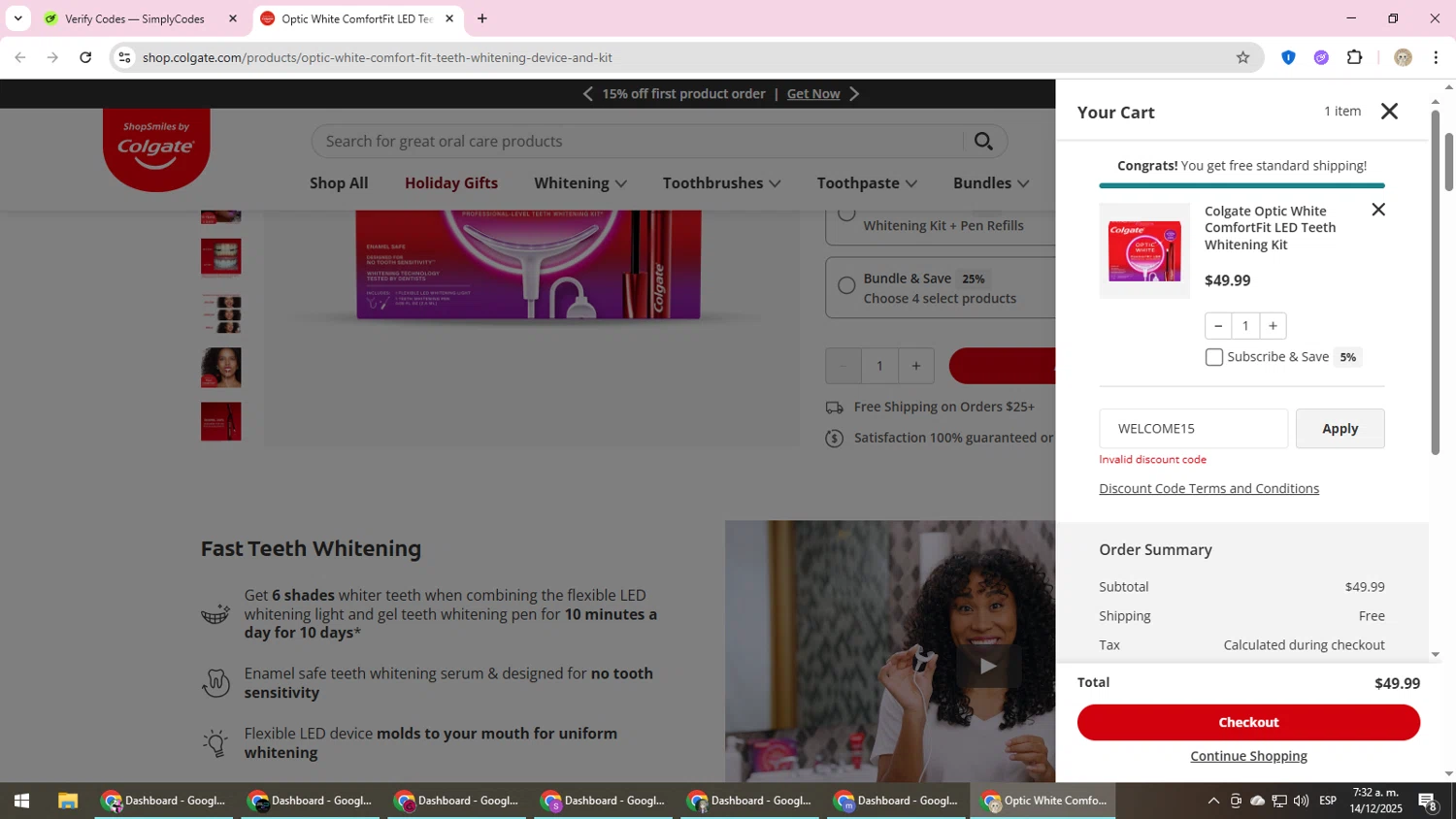Open the tab search dropdown

pos(17,18)
